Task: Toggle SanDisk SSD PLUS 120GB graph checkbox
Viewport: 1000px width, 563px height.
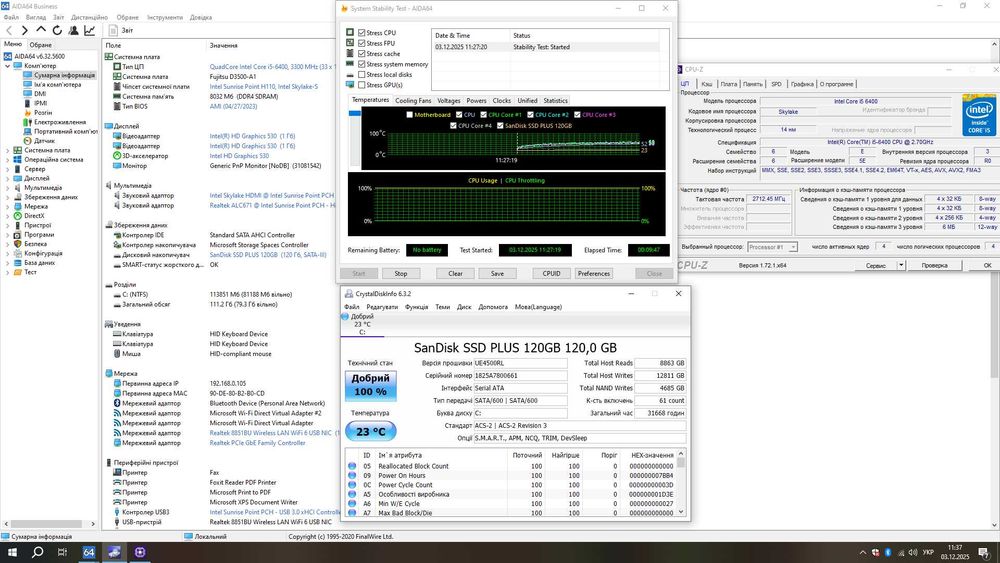Action: [x=500, y=126]
